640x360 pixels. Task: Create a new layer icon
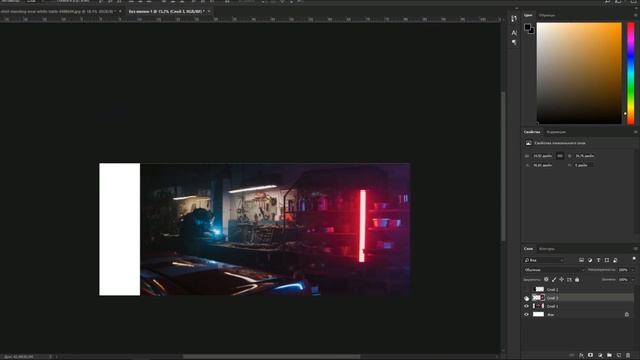(x=619, y=355)
